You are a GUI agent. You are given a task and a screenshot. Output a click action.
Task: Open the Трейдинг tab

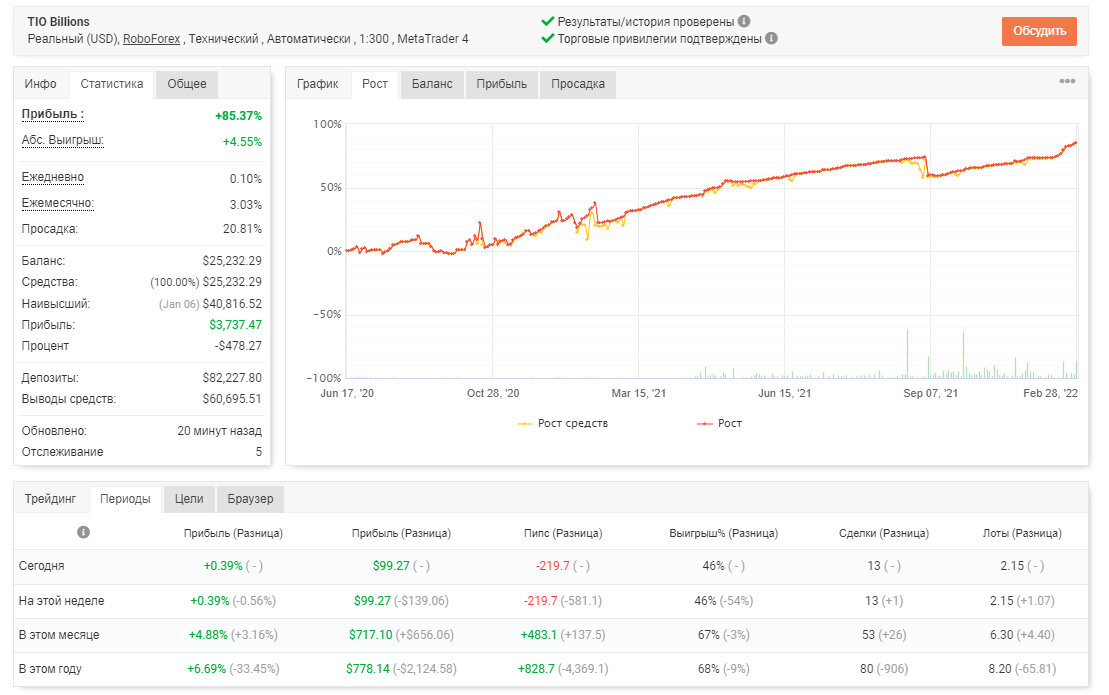(50, 499)
